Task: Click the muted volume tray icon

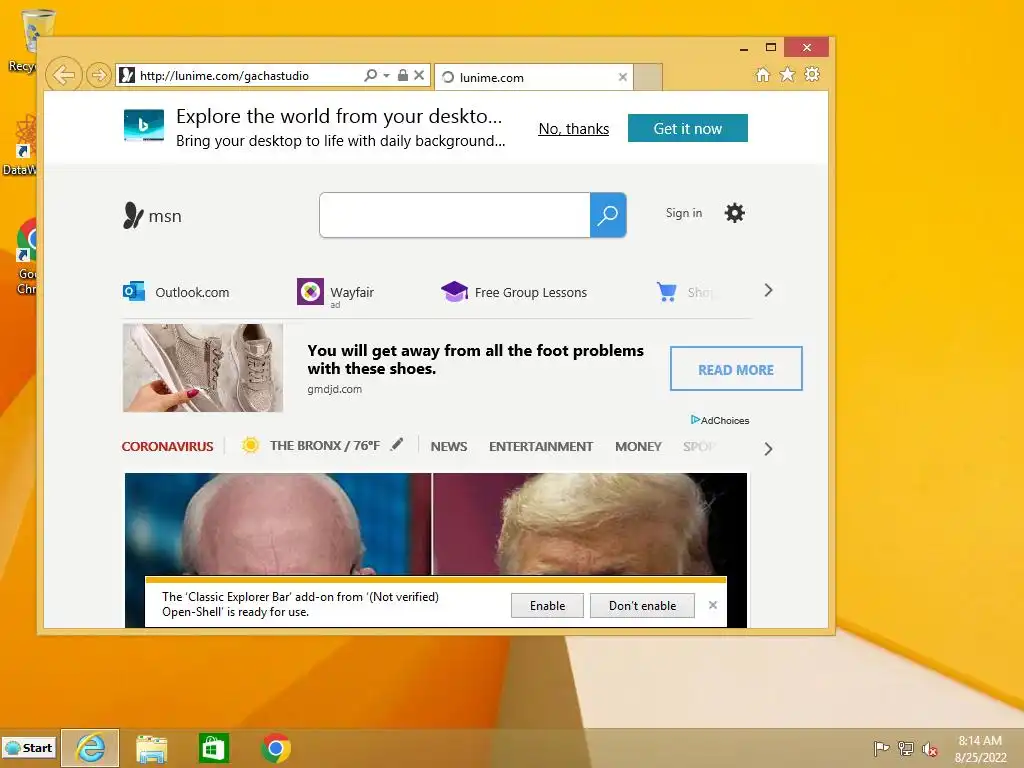Action: 929,749
